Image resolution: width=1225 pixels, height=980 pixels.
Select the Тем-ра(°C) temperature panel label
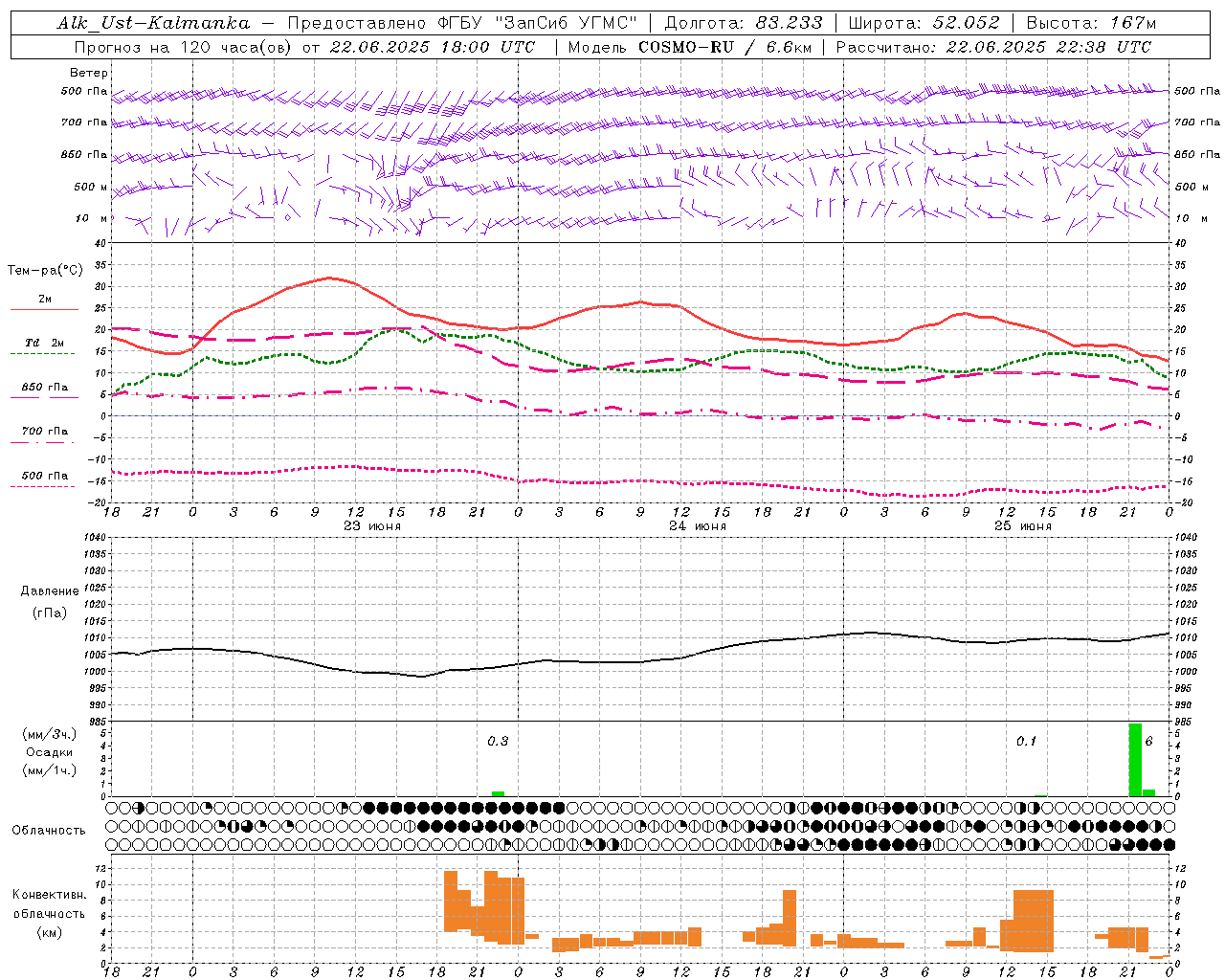pos(45,271)
